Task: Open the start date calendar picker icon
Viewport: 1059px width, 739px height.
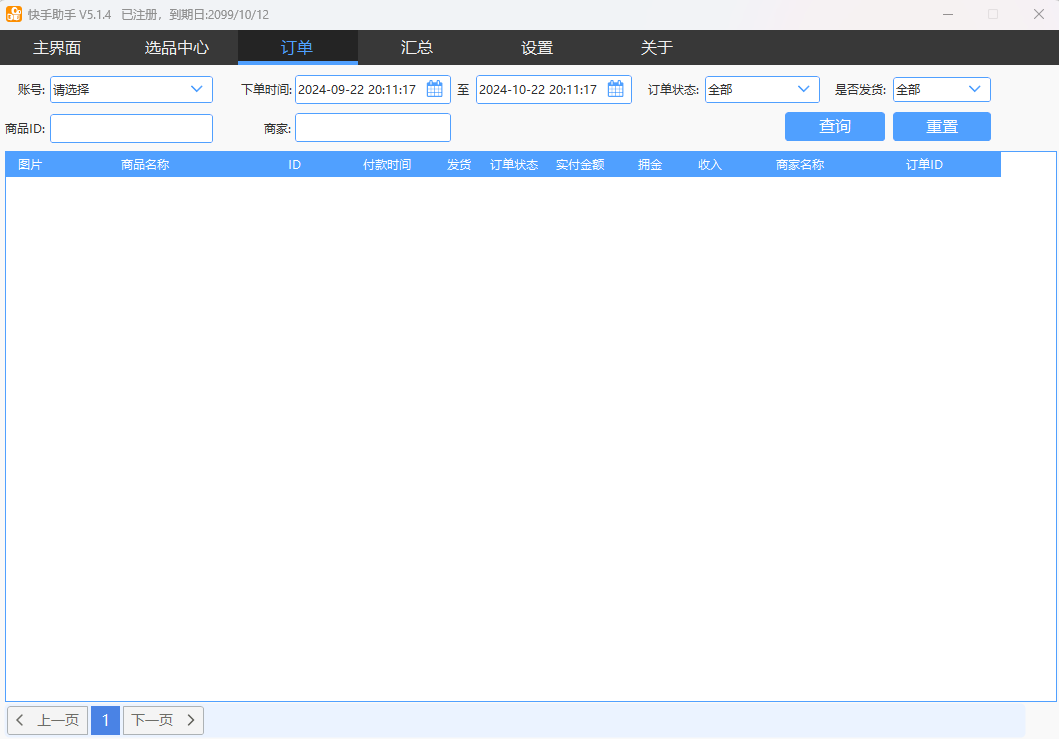Action: (x=434, y=89)
